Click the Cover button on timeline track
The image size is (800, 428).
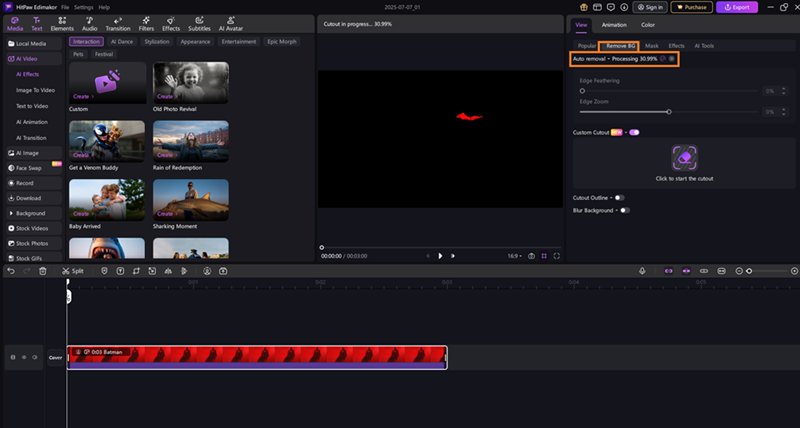click(55, 358)
